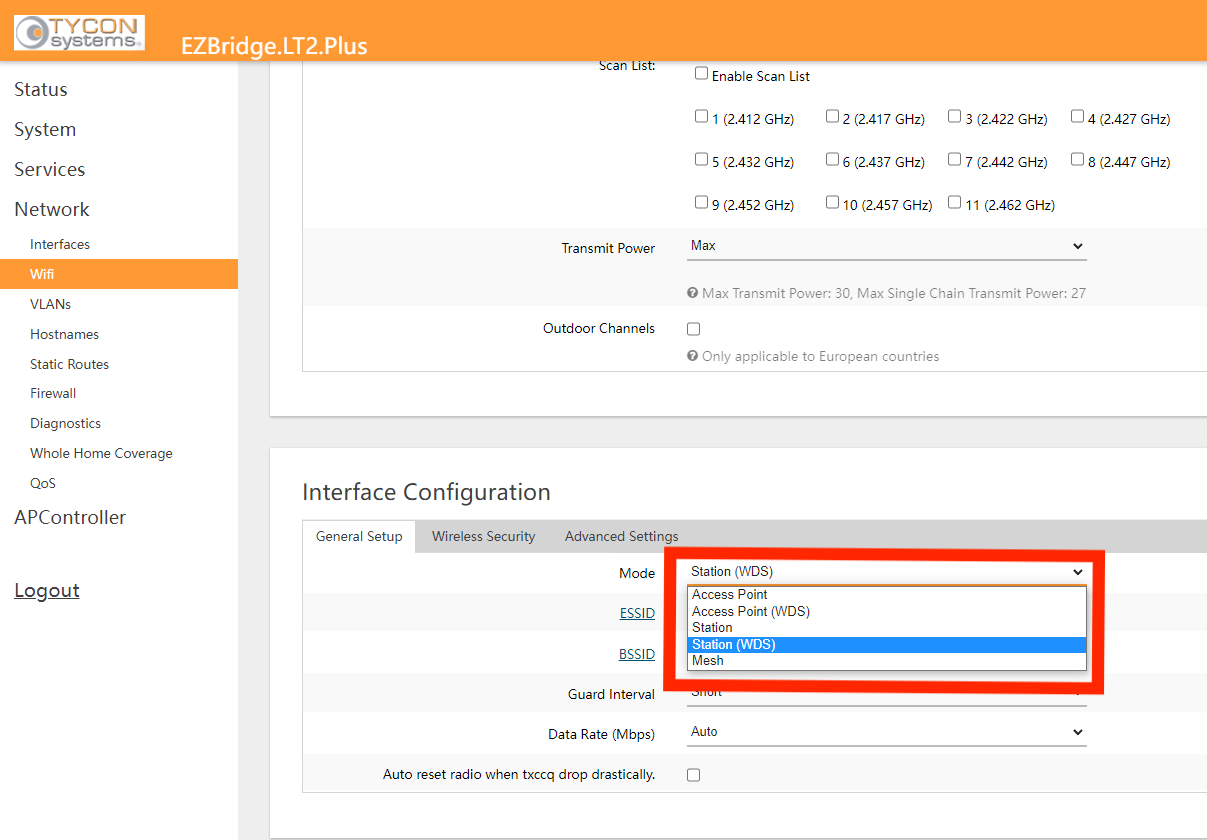Click the BSSID label link

pyautogui.click(x=637, y=654)
